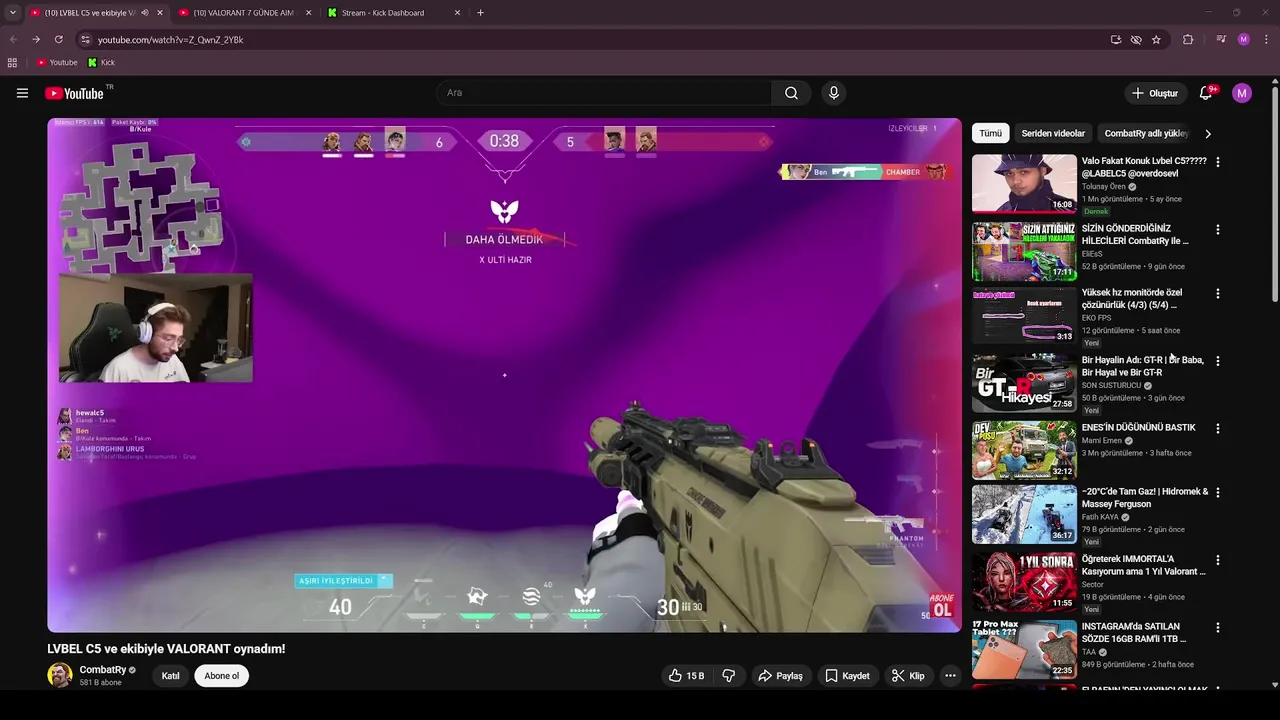This screenshot has width=1280, height=720.
Task: Open Chrome profile avatar in toolbar
Action: (x=1243, y=39)
